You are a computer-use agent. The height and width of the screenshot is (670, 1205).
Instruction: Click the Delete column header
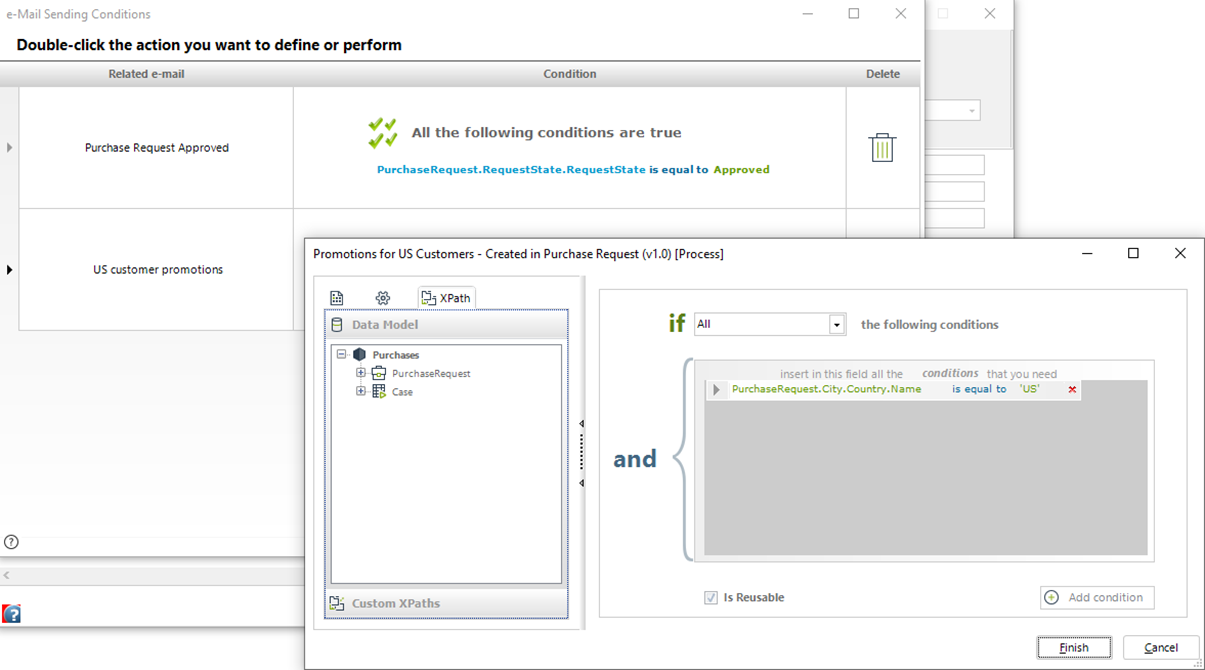tap(883, 74)
